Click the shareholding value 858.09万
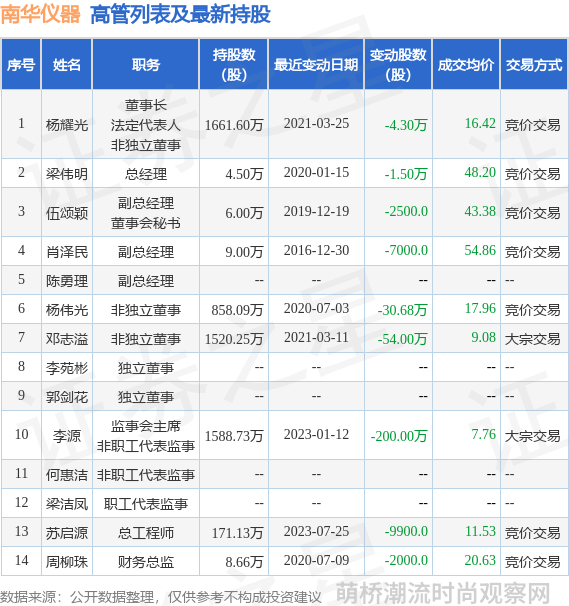569x606 pixels. [x=237, y=310]
